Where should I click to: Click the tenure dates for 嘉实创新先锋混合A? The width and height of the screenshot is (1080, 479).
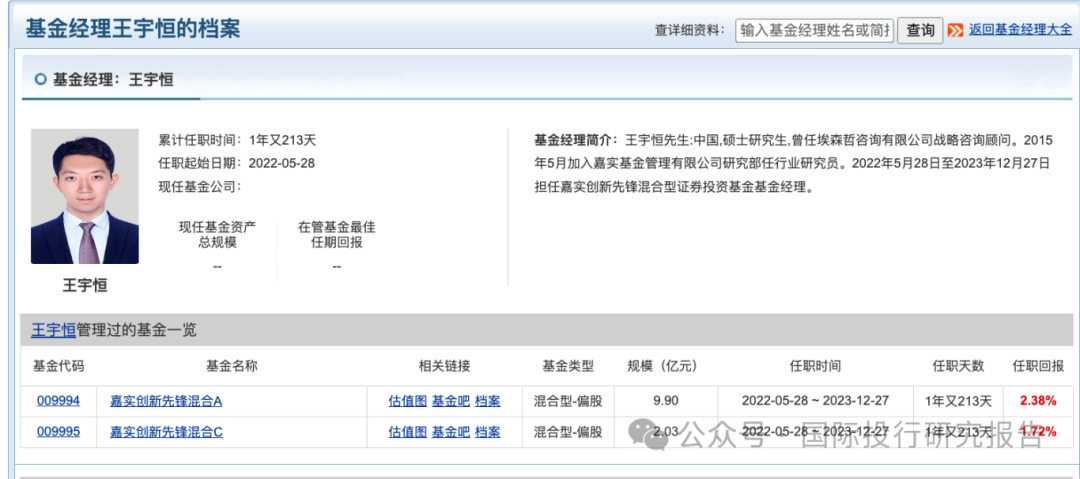coord(816,401)
